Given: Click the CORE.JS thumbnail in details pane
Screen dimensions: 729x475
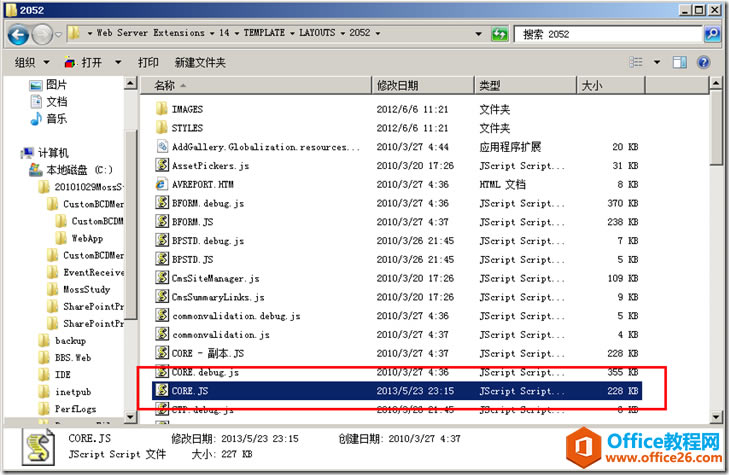Looking at the screenshot, I should click(38, 447).
